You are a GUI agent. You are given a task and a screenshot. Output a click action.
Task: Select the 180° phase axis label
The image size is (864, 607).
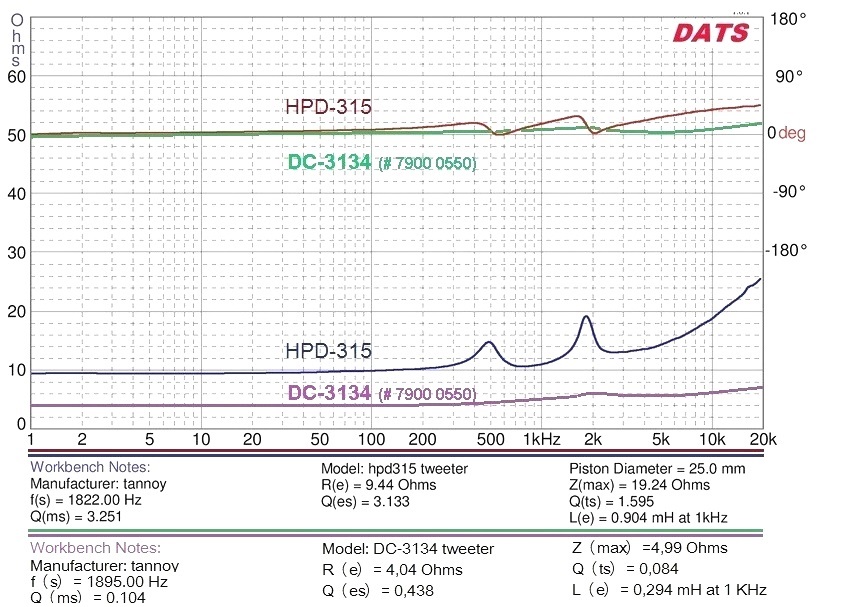coord(801,20)
